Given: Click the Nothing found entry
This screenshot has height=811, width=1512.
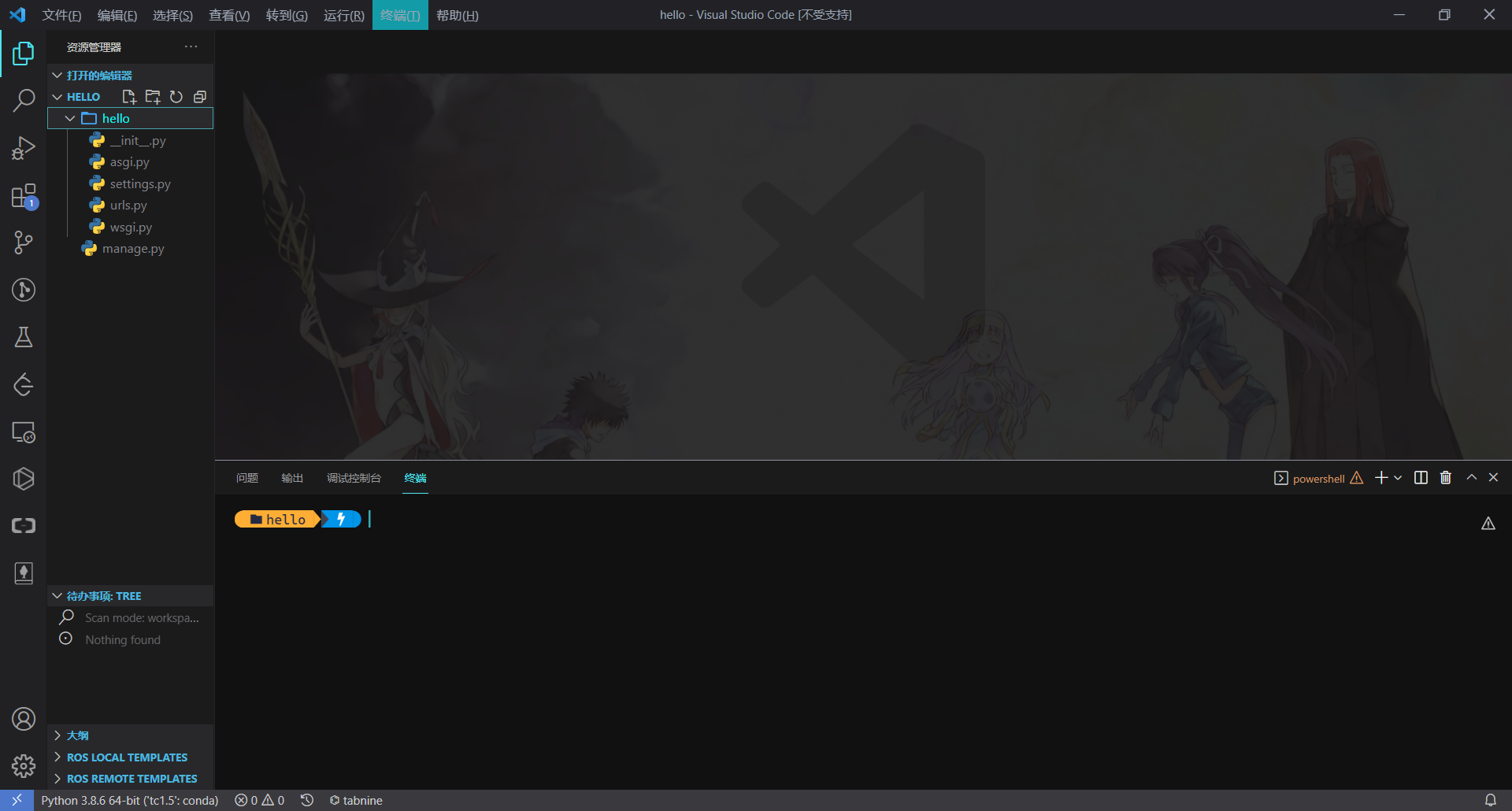Looking at the screenshot, I should [x=131, y=640].
